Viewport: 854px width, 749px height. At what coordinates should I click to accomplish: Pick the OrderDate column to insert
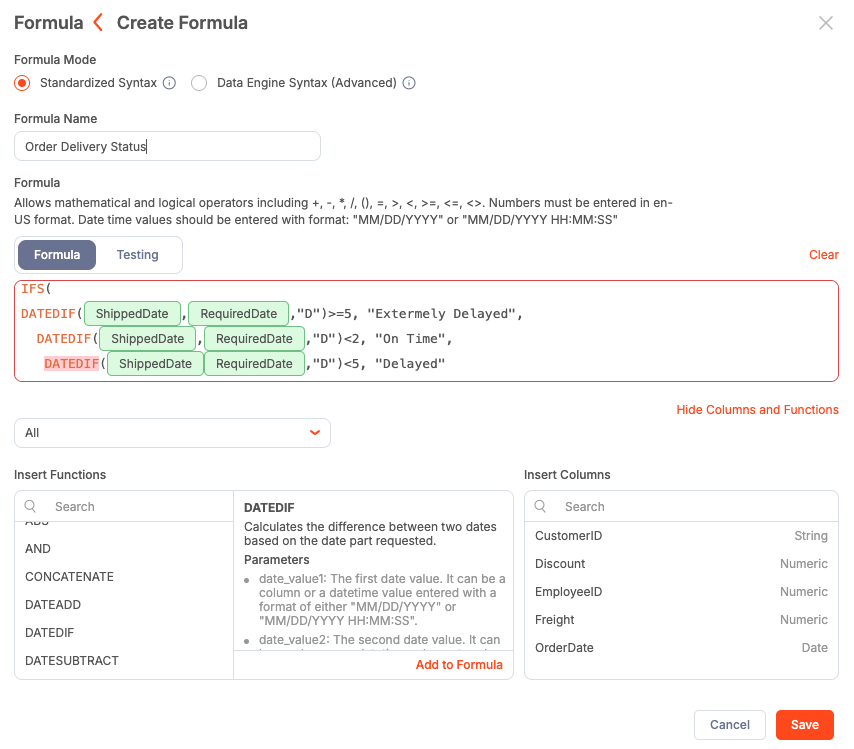564,648
